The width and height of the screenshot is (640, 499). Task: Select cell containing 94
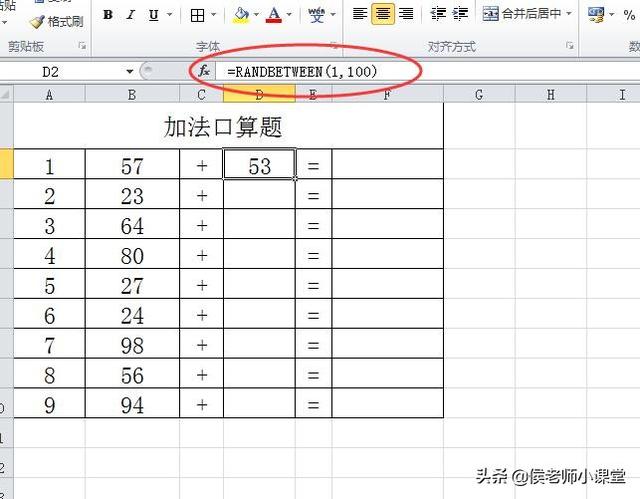coord(132,403)
